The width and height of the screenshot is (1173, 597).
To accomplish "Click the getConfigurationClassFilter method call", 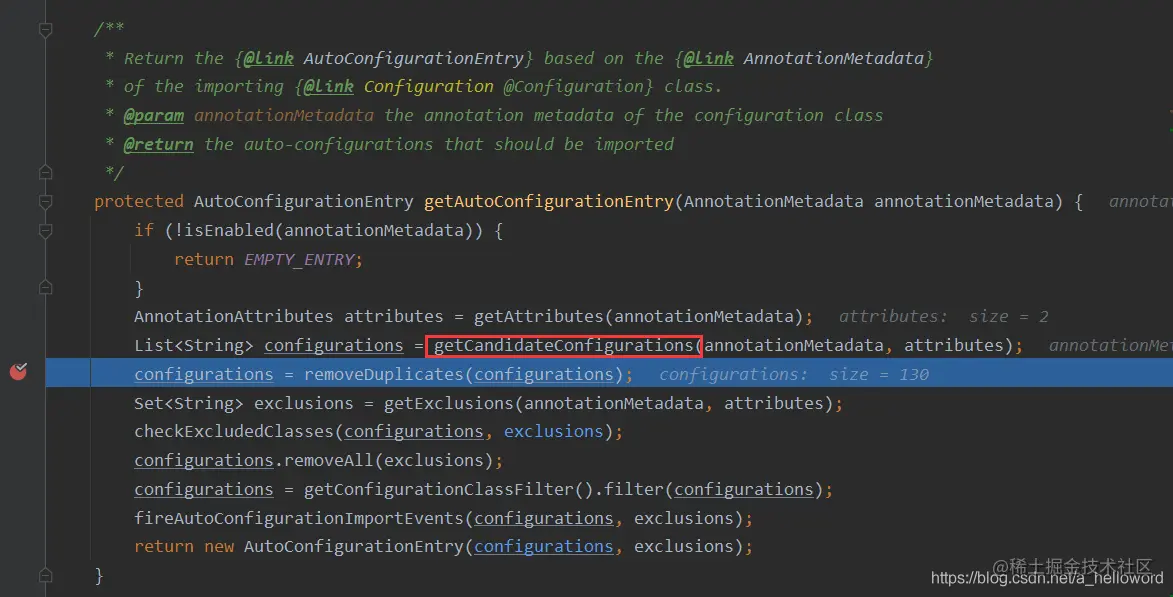I will [x=438, y=489].
